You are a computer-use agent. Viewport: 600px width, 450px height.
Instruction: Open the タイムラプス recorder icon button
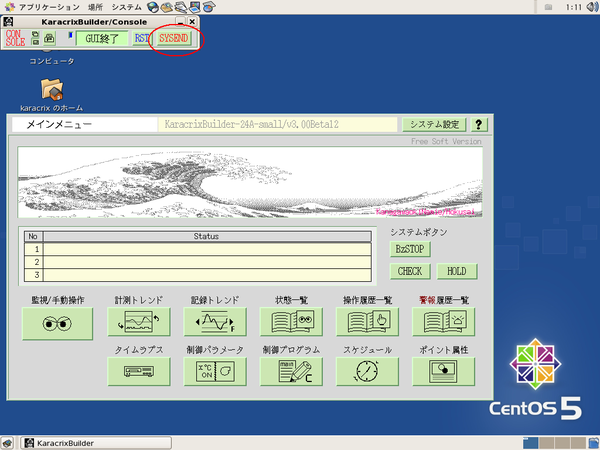click(139, 371)
